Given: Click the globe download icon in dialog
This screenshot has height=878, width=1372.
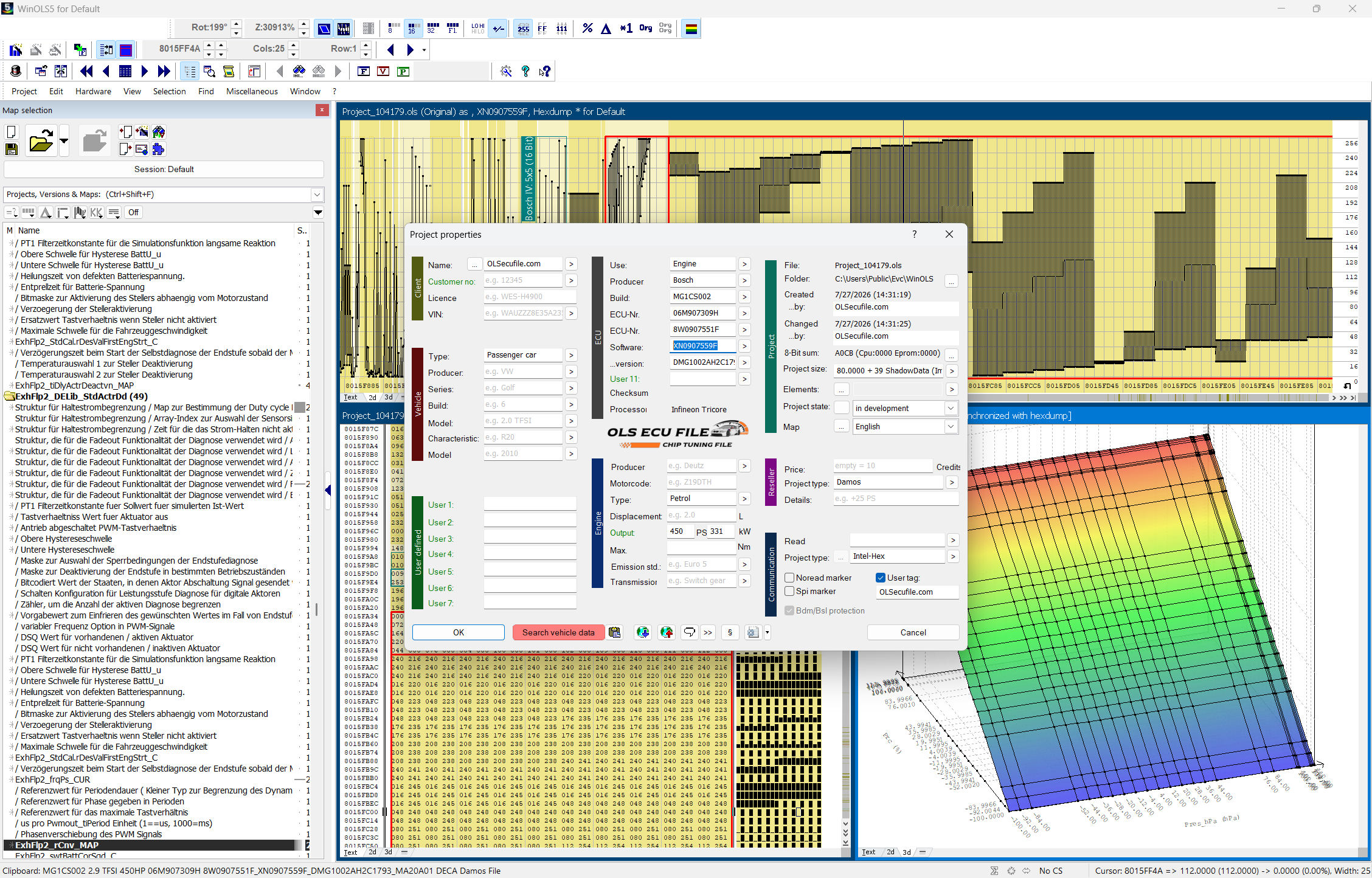Looking at the screenshot, I should point(643,632).
